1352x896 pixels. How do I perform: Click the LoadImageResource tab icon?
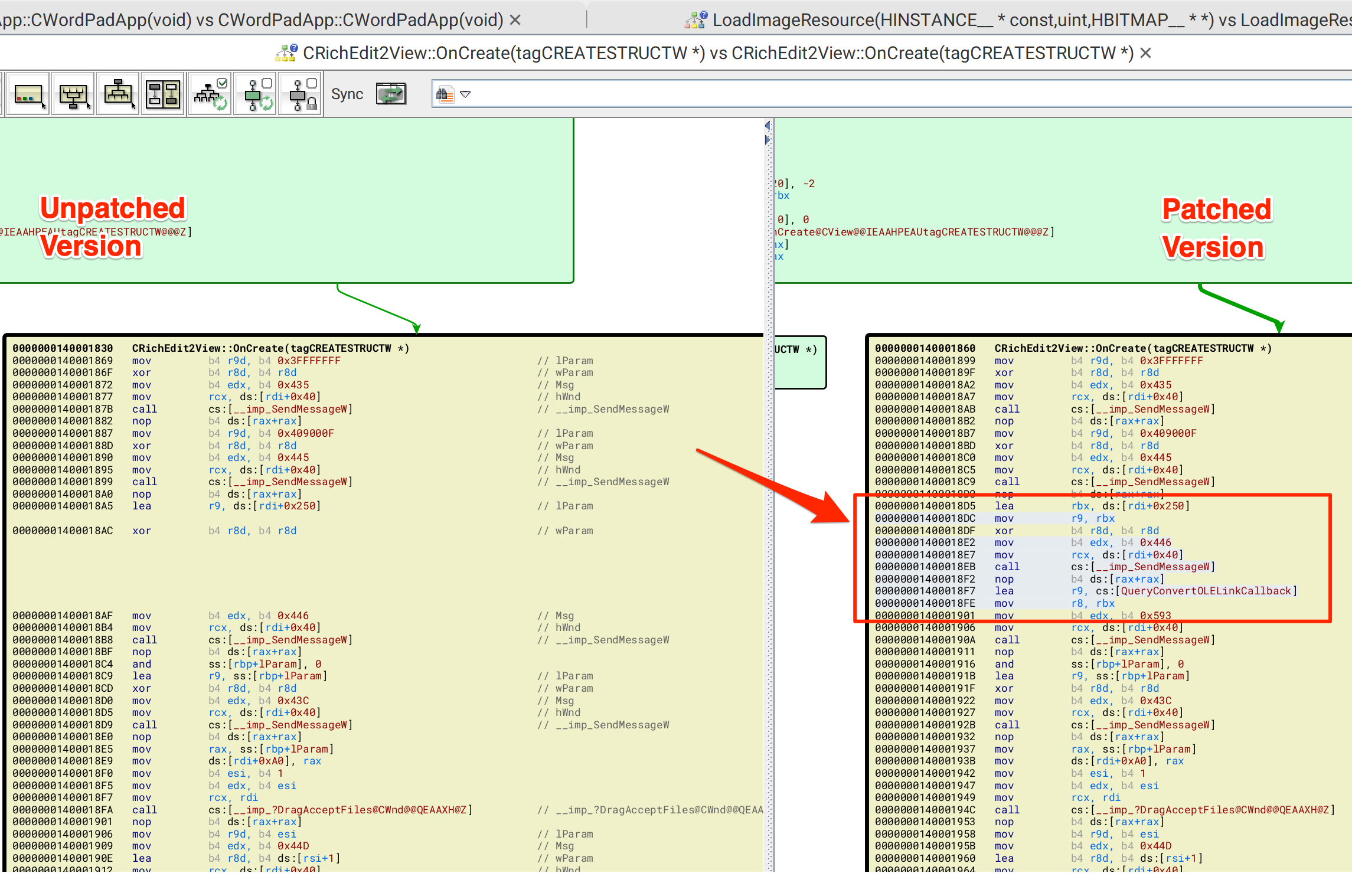point(695,20)
